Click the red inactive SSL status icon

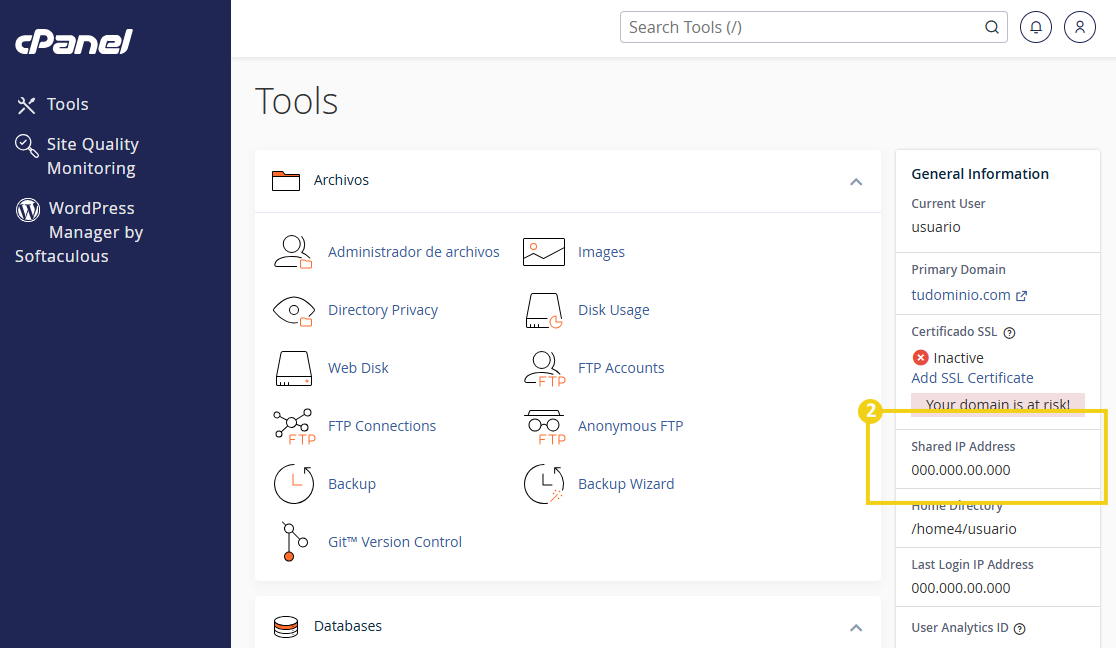coord(920,357)
